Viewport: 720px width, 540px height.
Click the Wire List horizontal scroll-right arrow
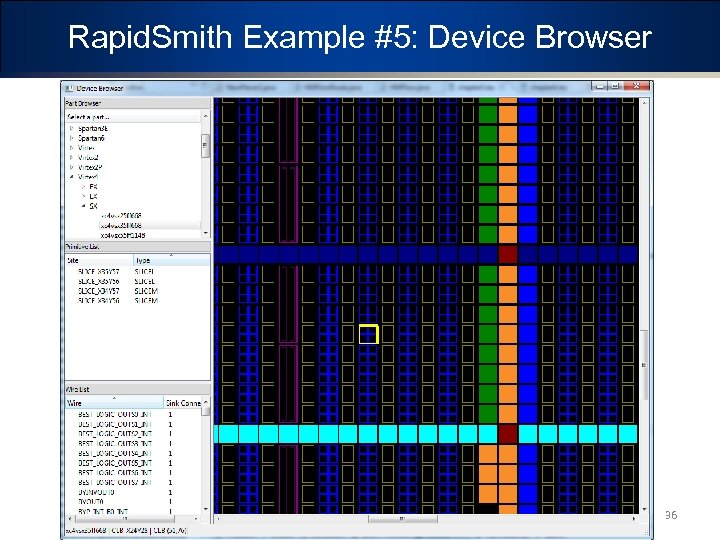(x=197, y=519)
